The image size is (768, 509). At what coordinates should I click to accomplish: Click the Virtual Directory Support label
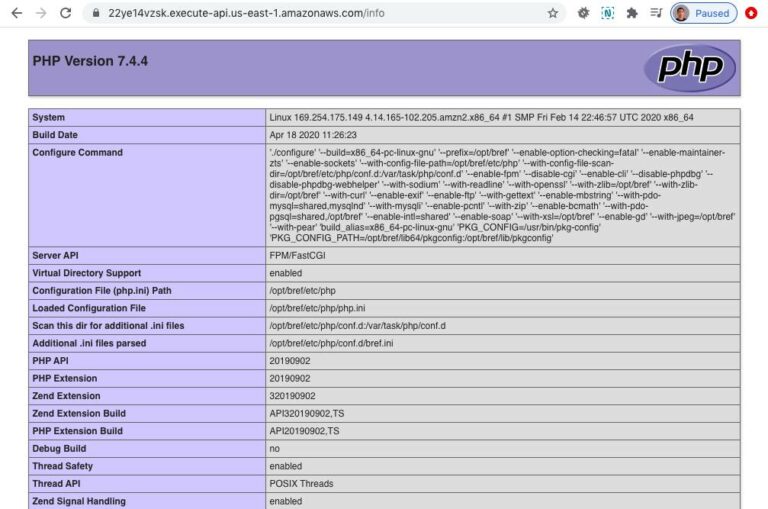pyautogui.click(x=87, y=273)
